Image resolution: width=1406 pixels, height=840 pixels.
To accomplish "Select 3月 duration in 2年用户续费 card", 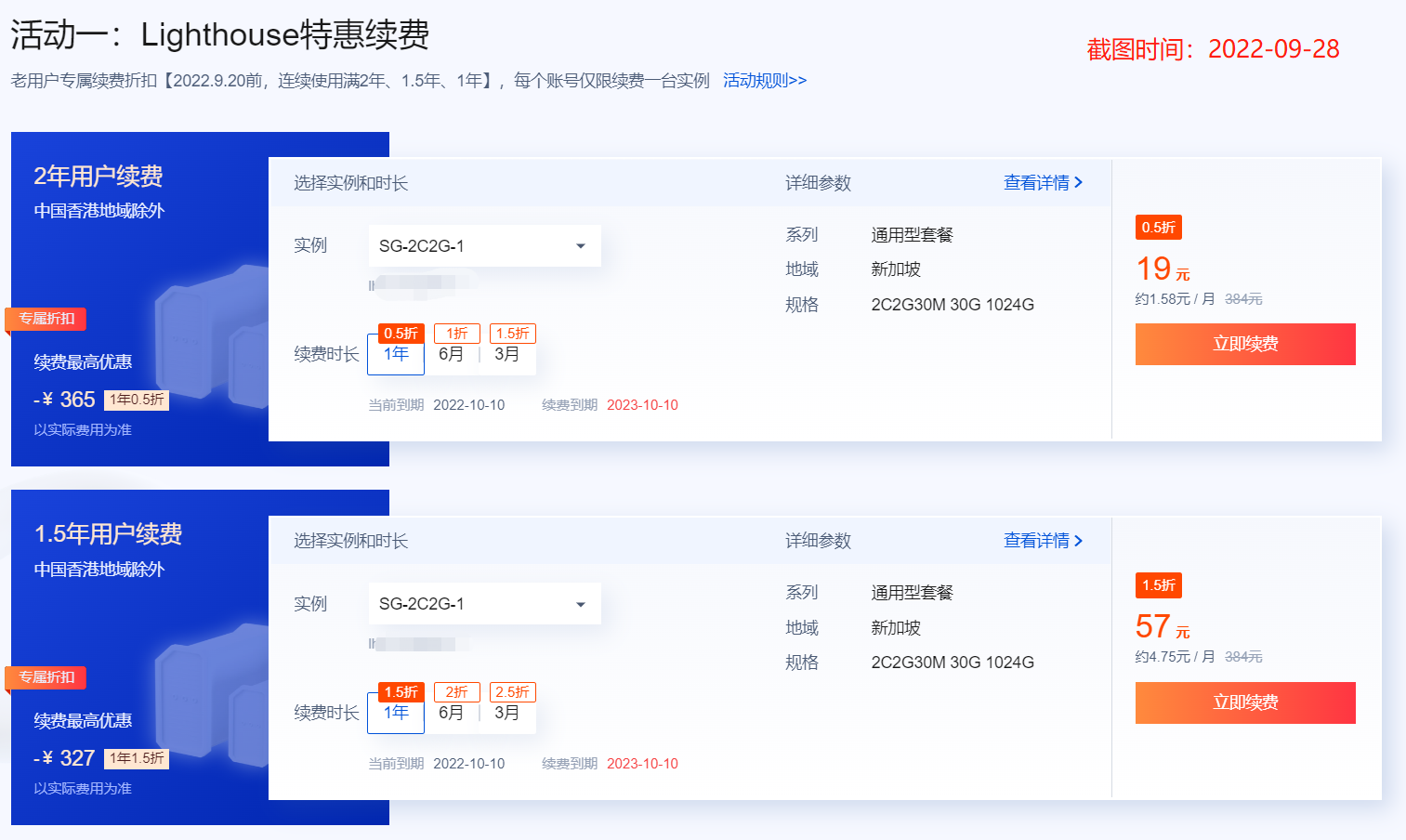I will [506, 354].
